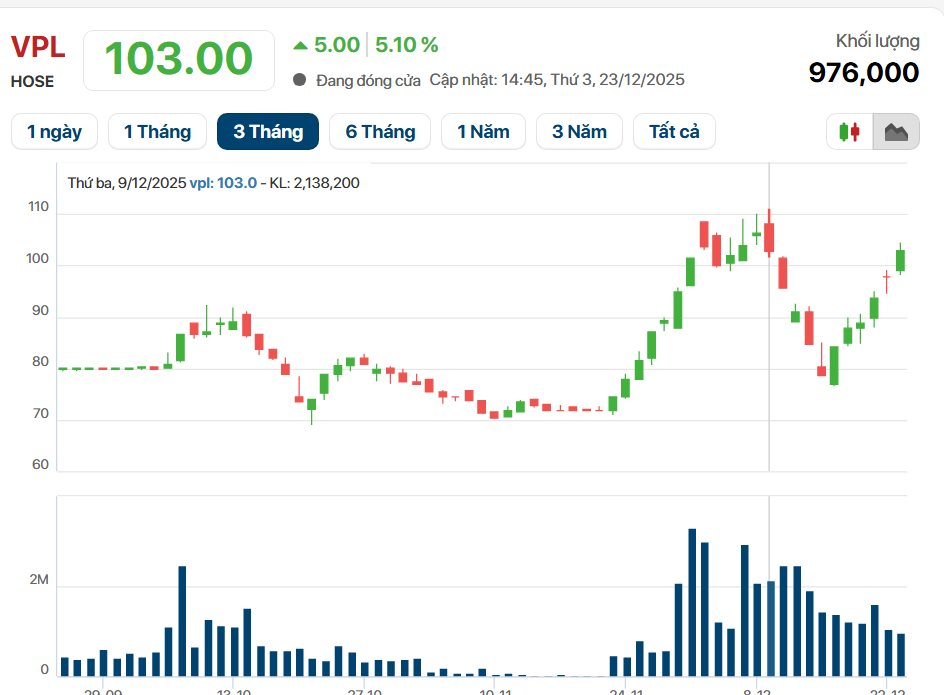Click the Khối lượng label
The image size is (944, 695).
click(877, 41)
